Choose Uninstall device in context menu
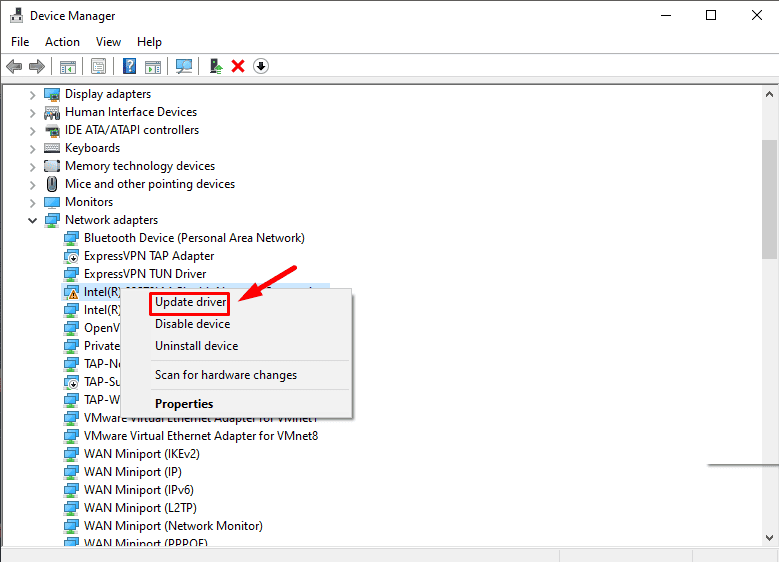 click(x=236, y=346)
